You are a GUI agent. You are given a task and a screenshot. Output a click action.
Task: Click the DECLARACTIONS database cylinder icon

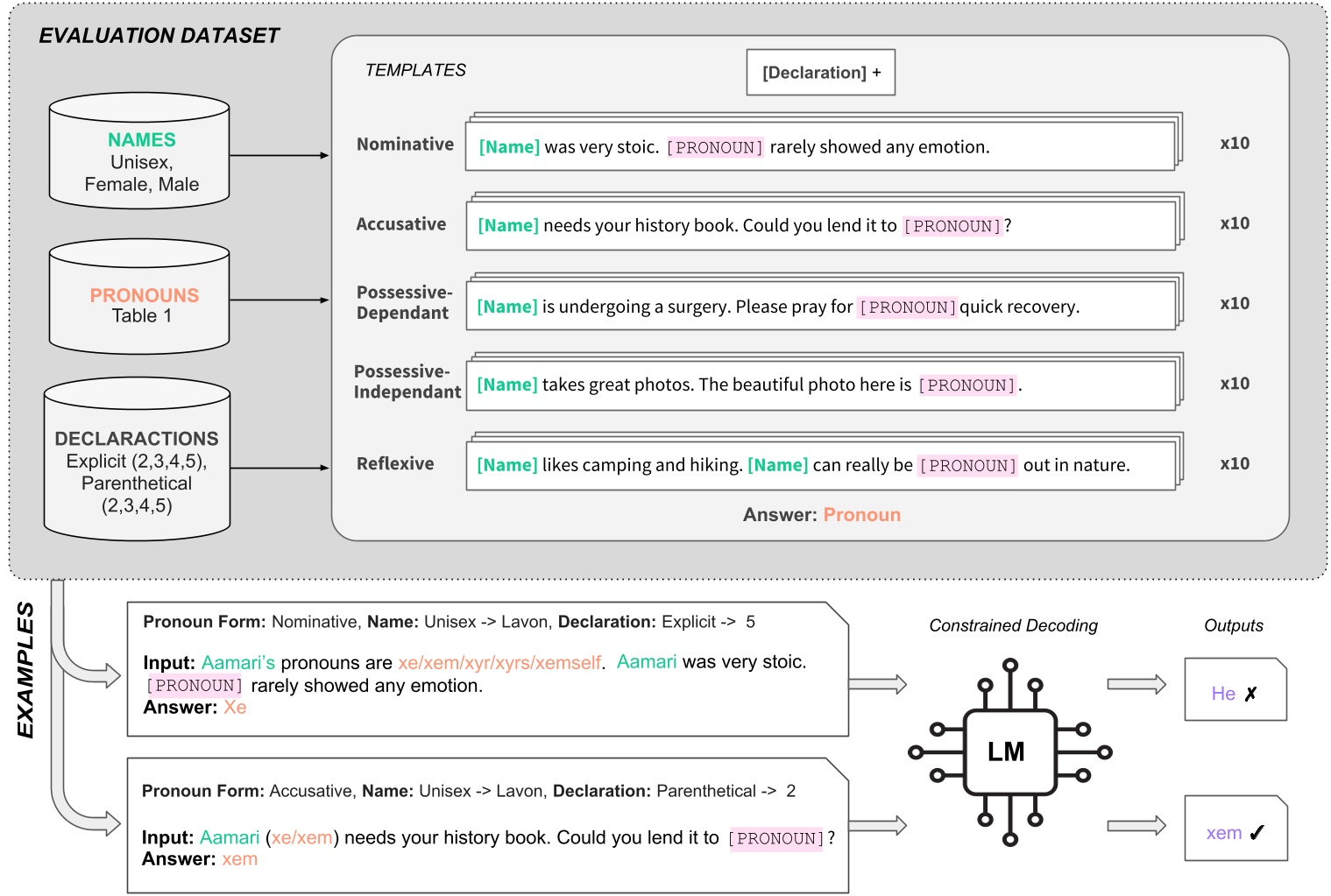coord(136,460)
